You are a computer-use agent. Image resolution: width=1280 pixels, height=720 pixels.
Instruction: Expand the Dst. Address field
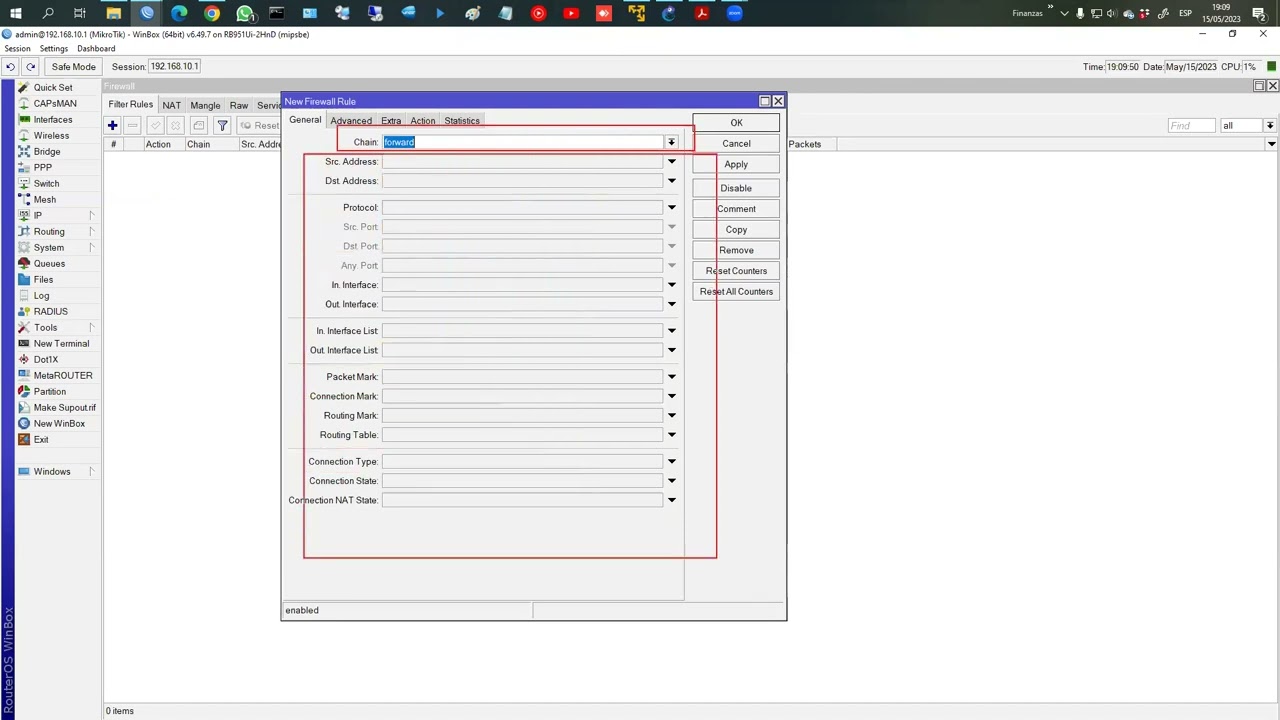[672, 181]
